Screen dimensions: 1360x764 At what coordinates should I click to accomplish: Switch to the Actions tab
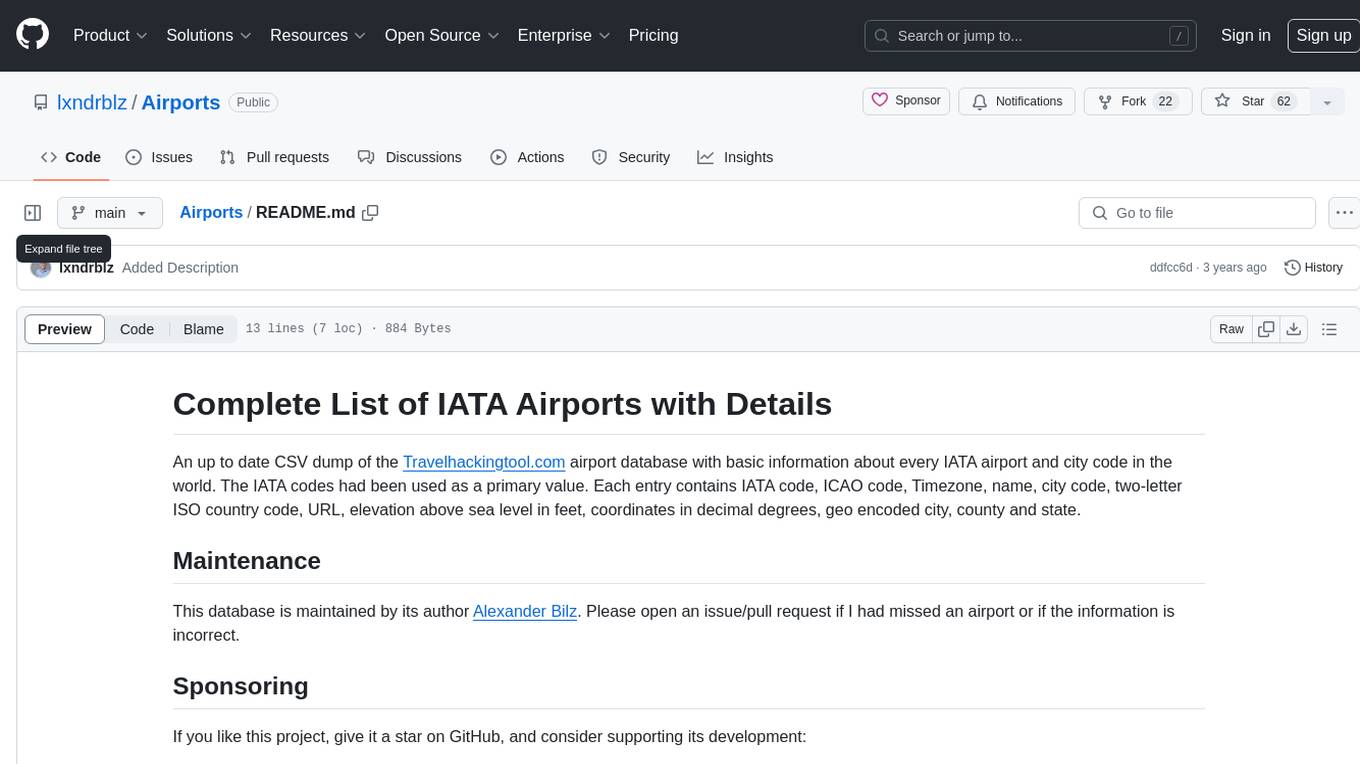coord(527,157)
